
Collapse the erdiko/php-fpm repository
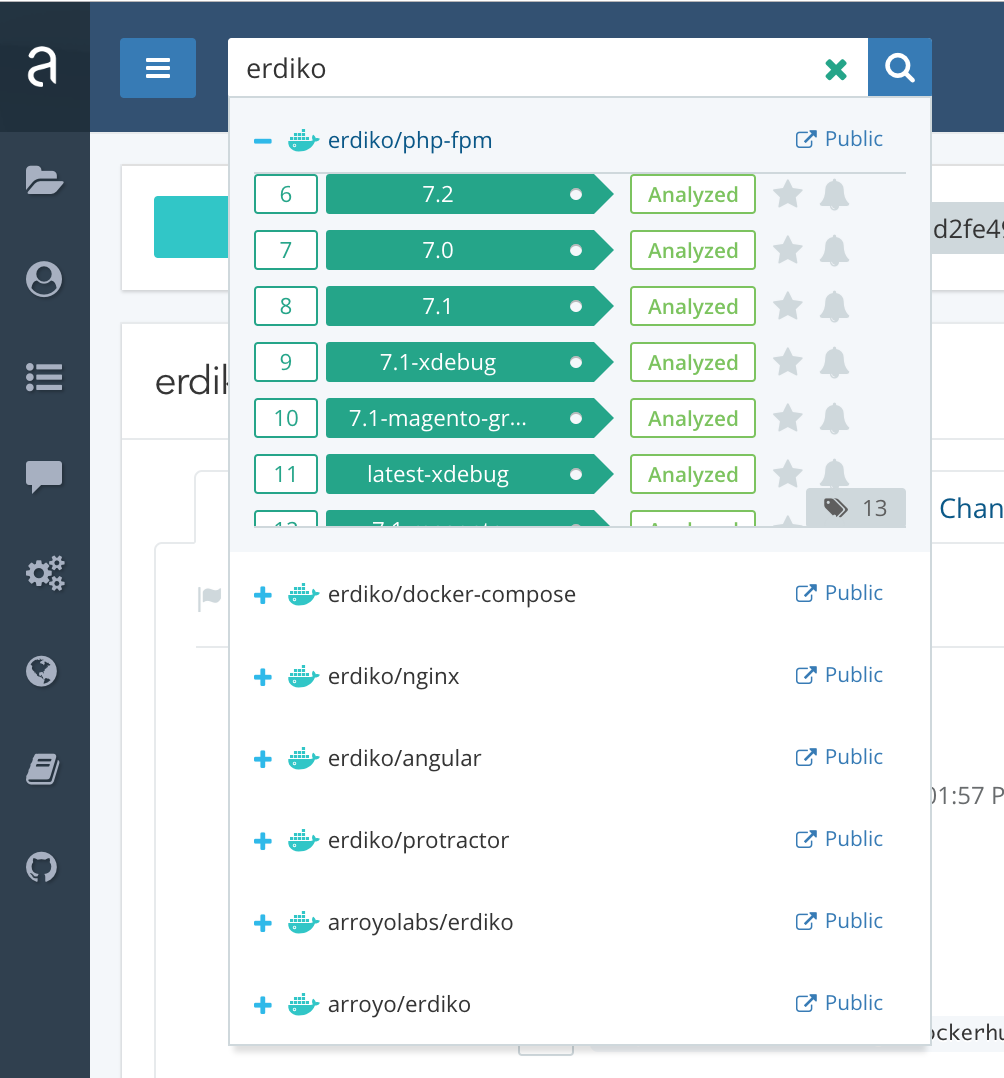point(263,141)
